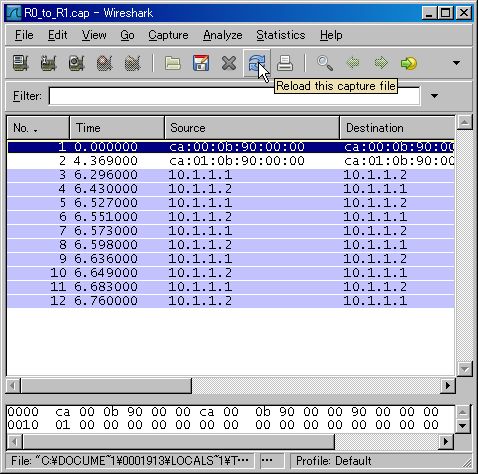Maximize the Wireshark window
The width and height of the screenshot is (478, 474).
pyautogui.click(x=446, y=13)
